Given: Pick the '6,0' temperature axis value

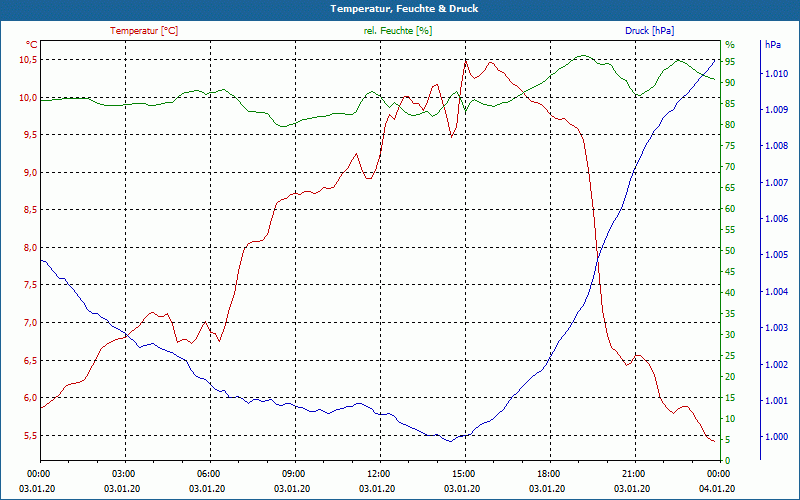Looking at the screenshot, I should click(x=30, y=397).
